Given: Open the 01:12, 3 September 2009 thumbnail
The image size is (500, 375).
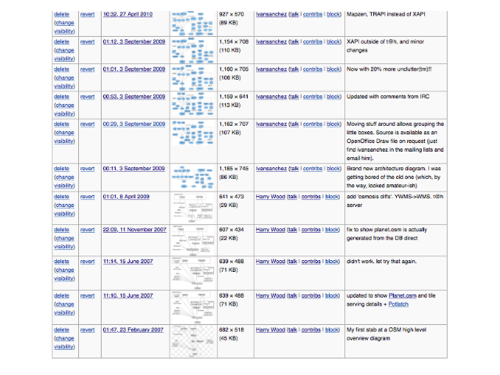Looking at the screenshot, I should [193, 51].
